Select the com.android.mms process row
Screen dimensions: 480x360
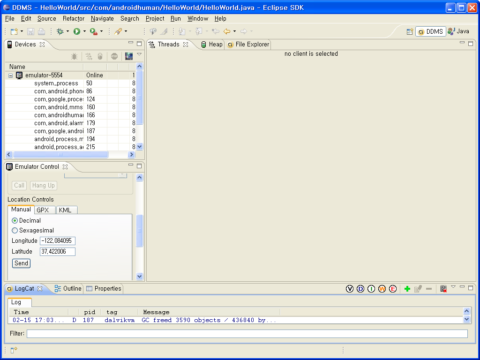[x=70, y=107]
